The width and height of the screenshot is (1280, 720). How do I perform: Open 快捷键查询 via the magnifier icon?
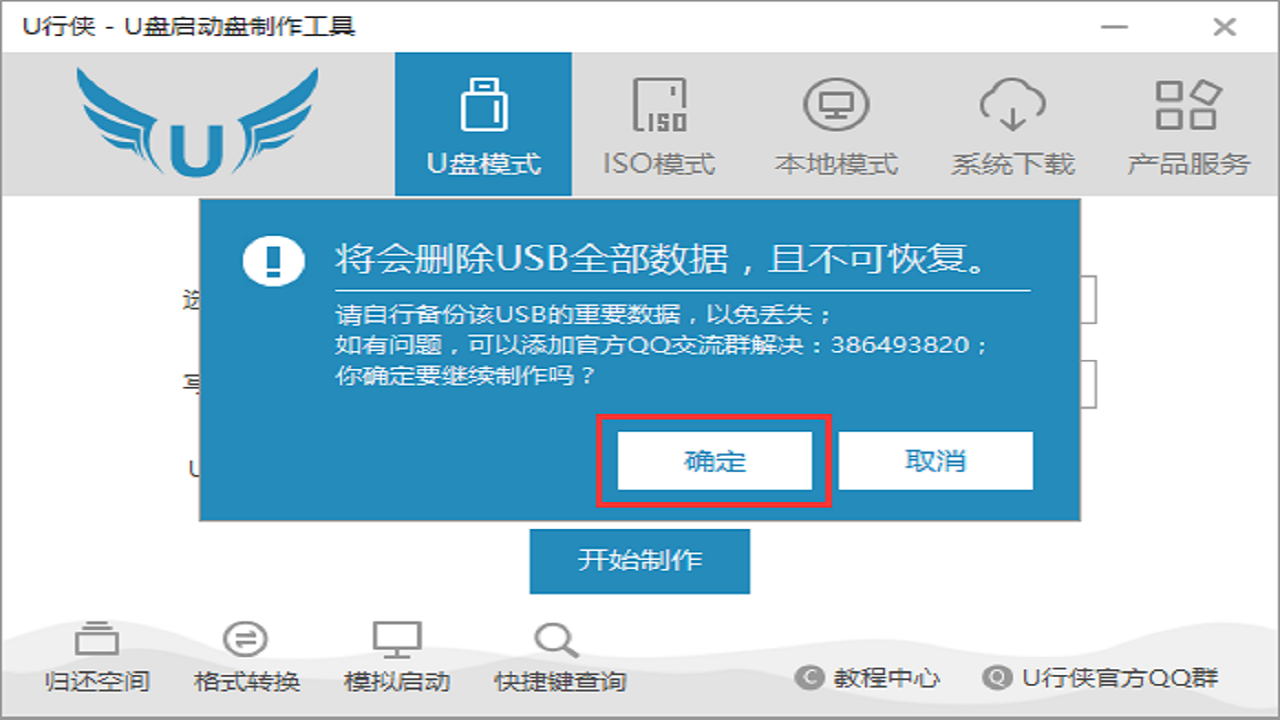tap(557, 637)
